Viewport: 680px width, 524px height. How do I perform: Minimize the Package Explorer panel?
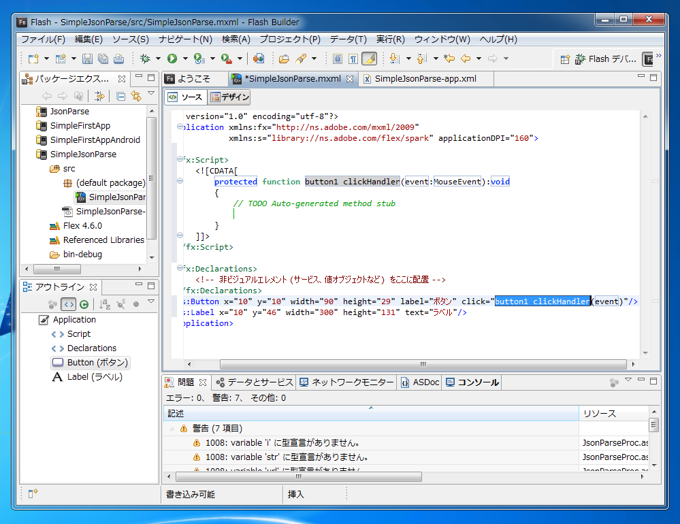[x=139, y=77]
